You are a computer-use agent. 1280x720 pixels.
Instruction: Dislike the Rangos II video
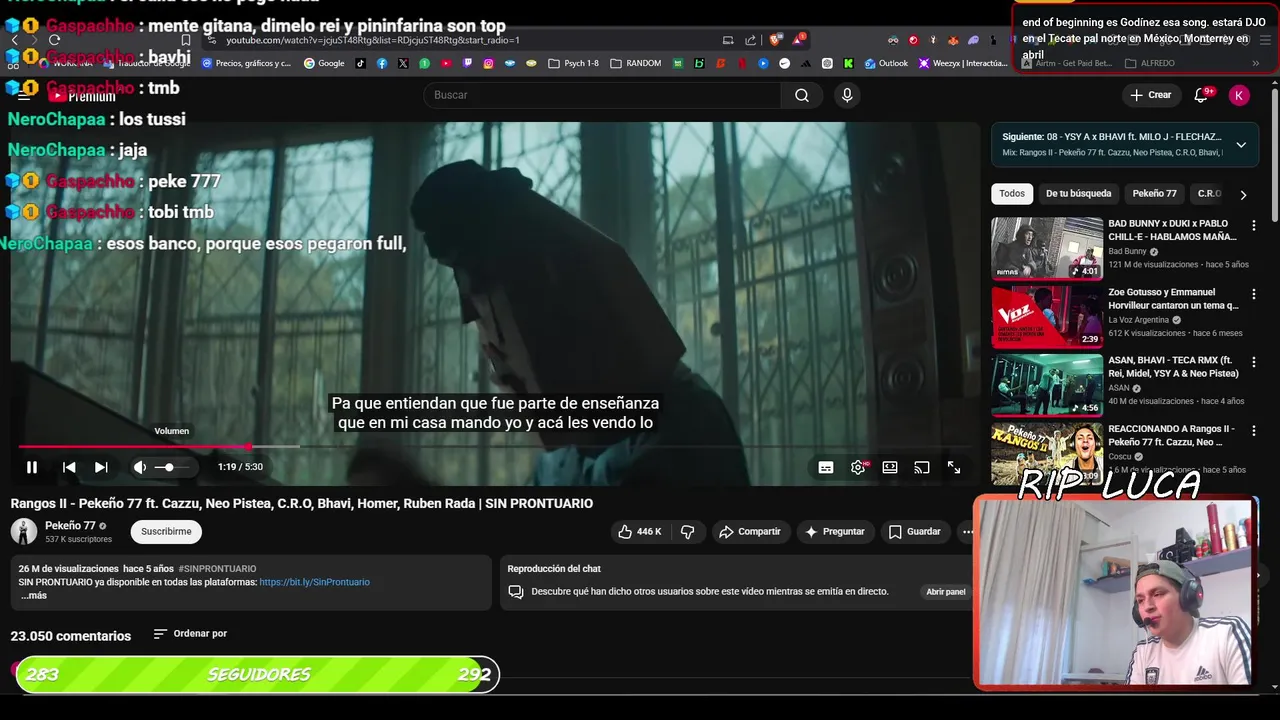point(688,532)
